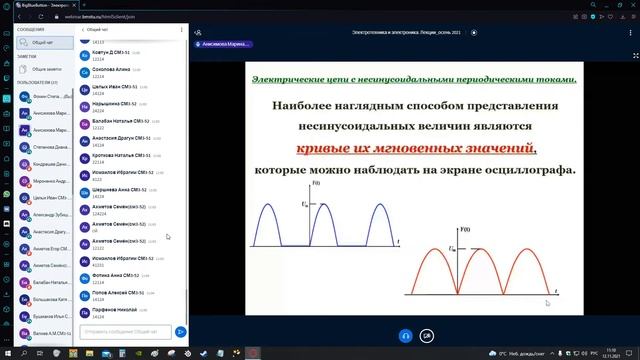The height and width of the screenshot is (360, 640).
Task: Toggle the share webcam button
Action: point(427,336)
